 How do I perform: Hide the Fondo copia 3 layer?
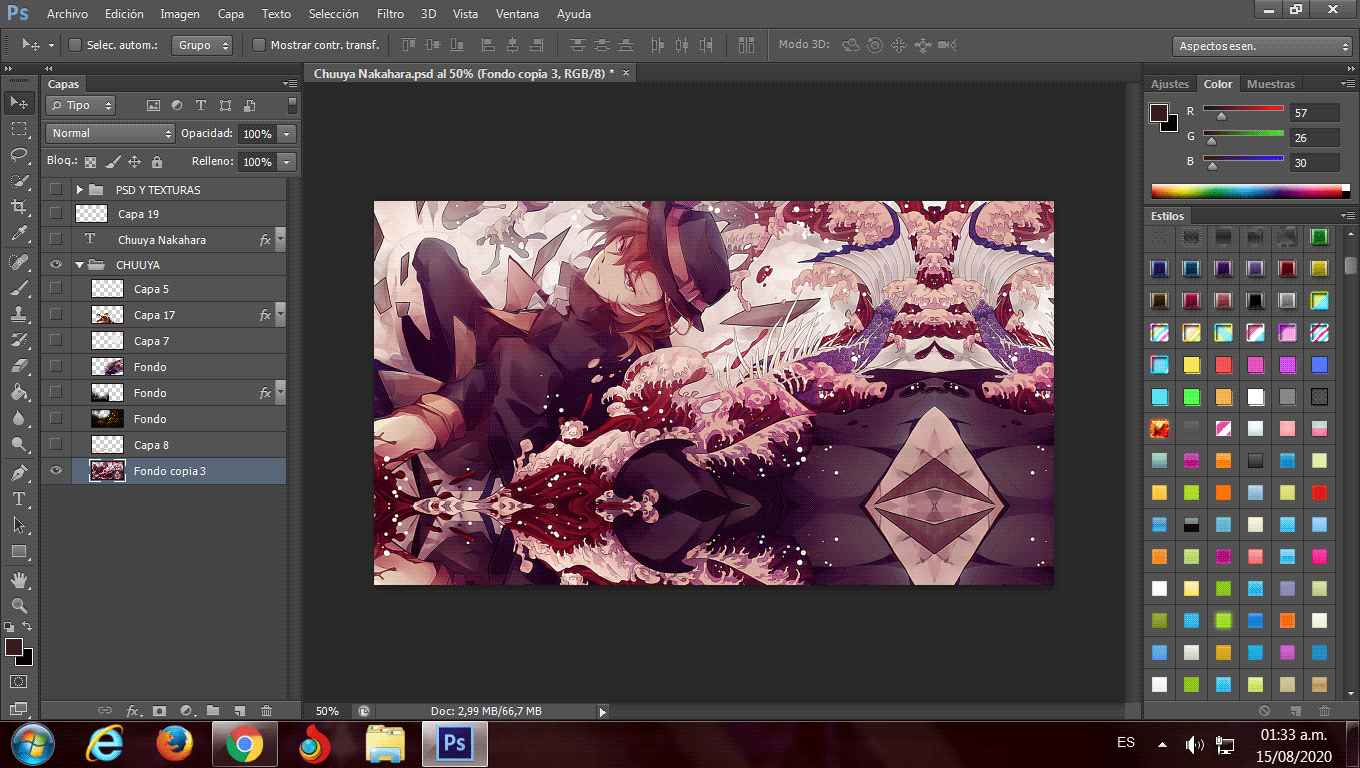point(56,471)
